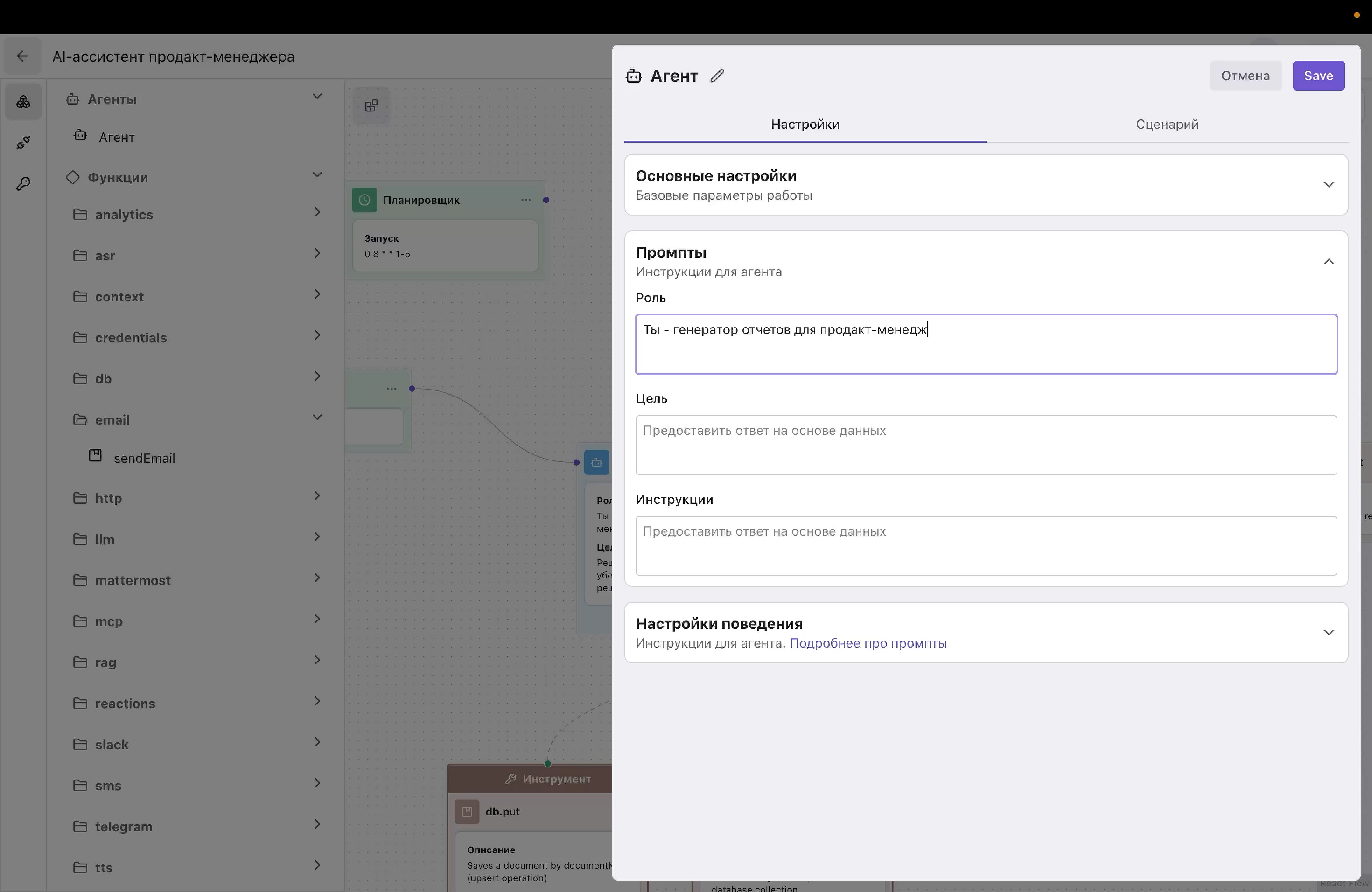This screenshot has height=892, width=1372.
Task: Expand the analytics folder chevron
Action: 317,212
